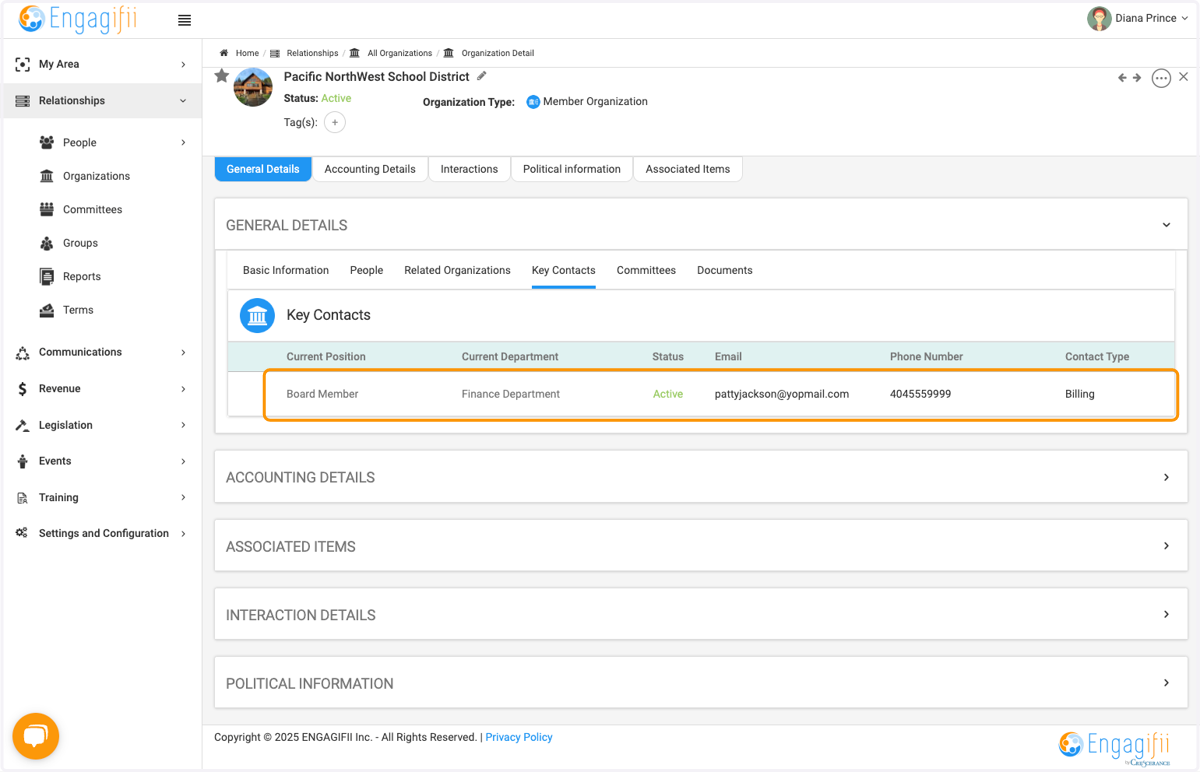Click the Training sidebar icon
The width and height of the screenshot is (1200, 772).
pos(22,498)
